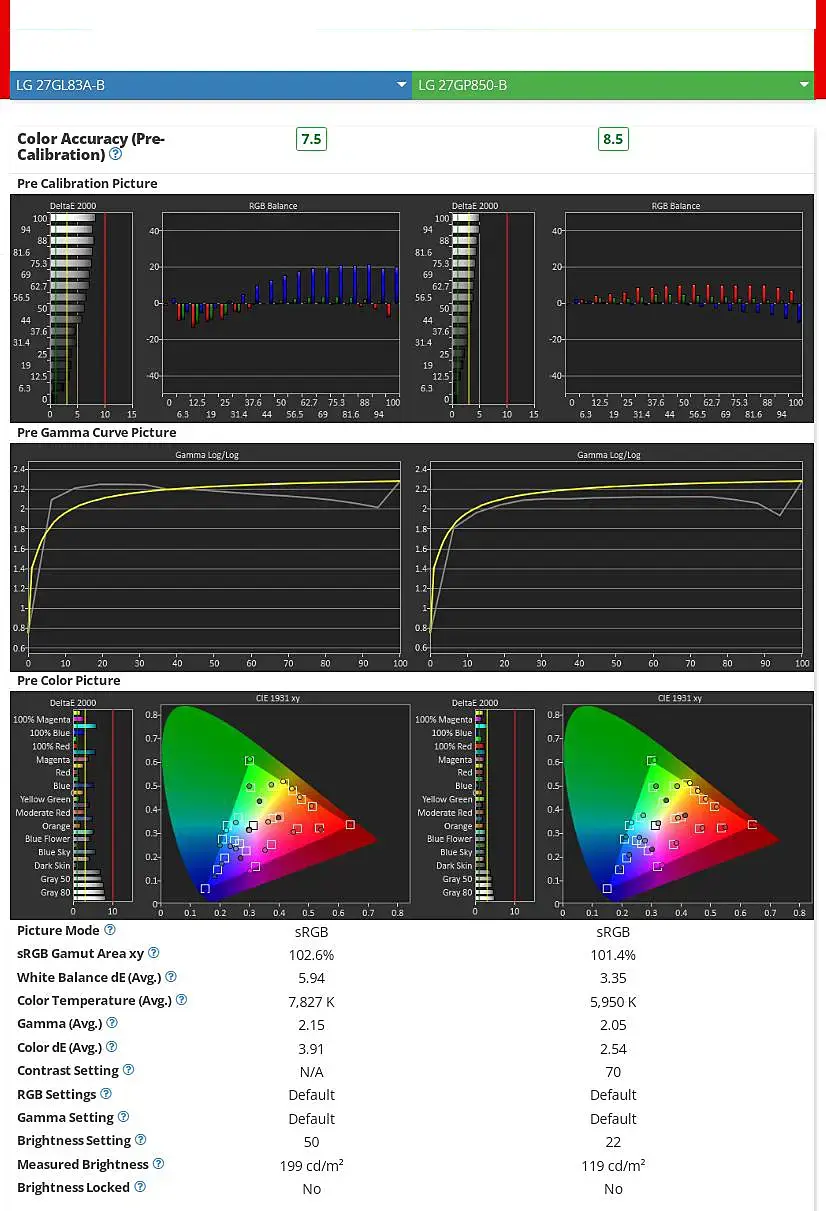The height and width of the screenshot is (1211, 826).
Task: Open help icon beside Color dE (Avg.)
Action: click(111, 1047)
